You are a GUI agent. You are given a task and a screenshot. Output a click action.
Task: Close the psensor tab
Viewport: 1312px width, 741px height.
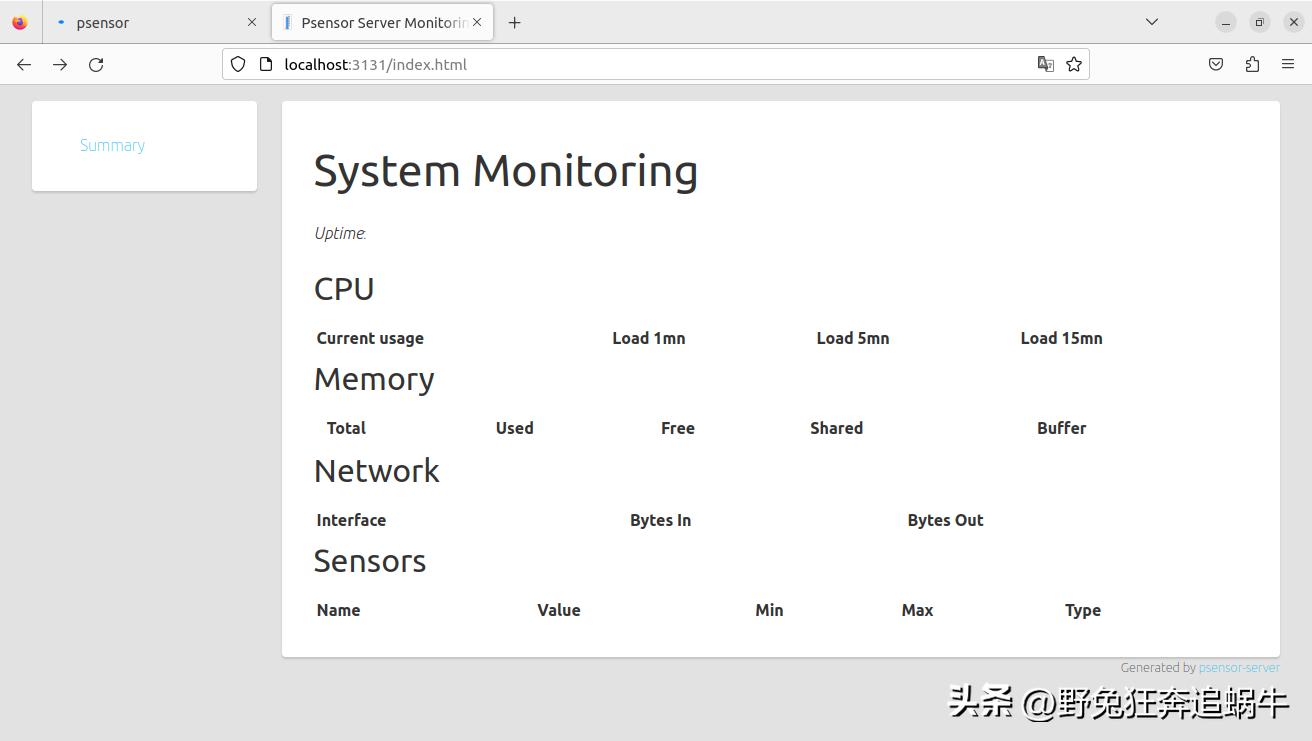pos(253,21)
